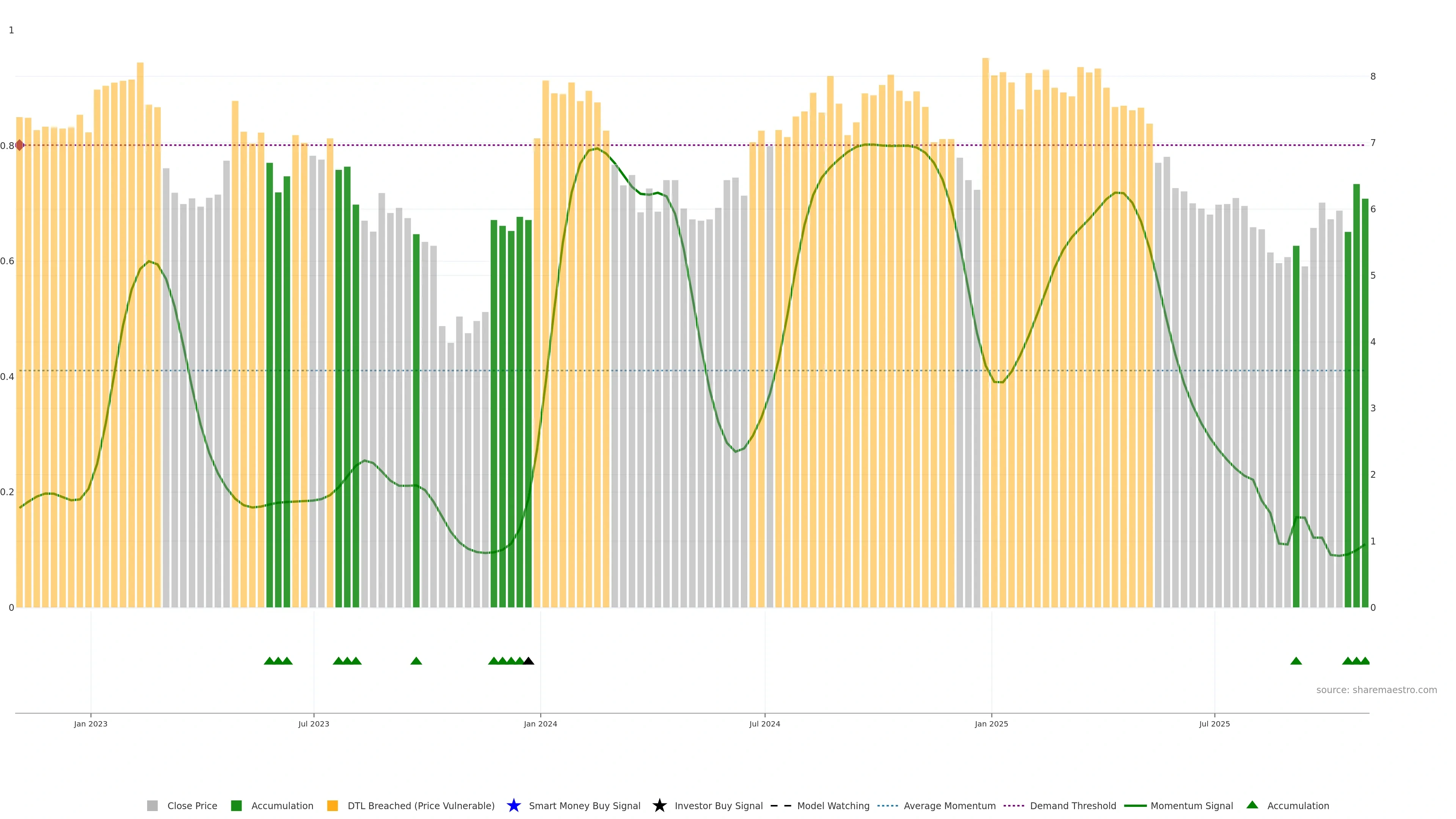Click the Model Watching dashed line icon
This screenshot has height=819, width=1456.
[x=781, y=805]
